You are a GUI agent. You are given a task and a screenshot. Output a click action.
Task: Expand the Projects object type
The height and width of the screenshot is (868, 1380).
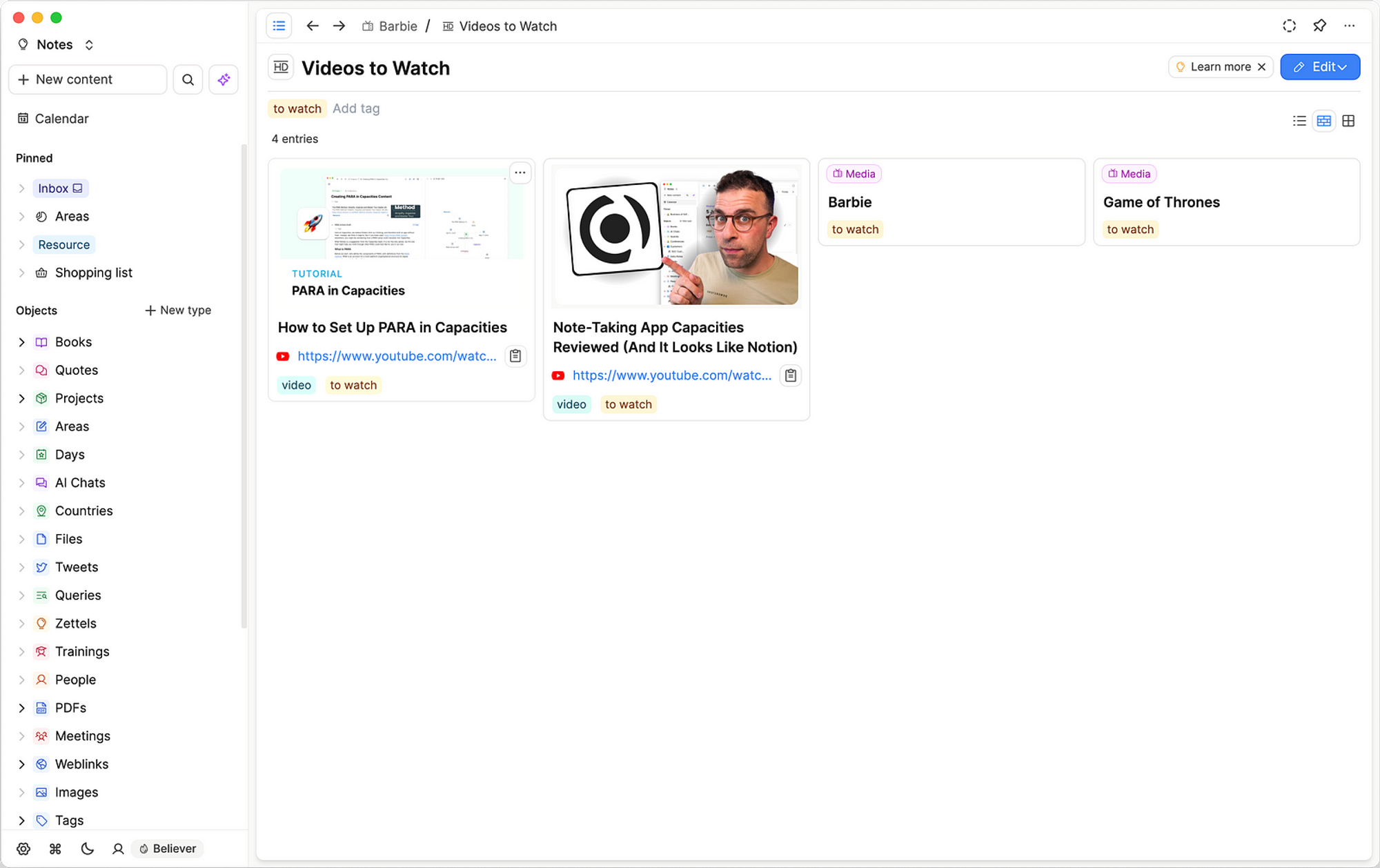pos(21,399)
